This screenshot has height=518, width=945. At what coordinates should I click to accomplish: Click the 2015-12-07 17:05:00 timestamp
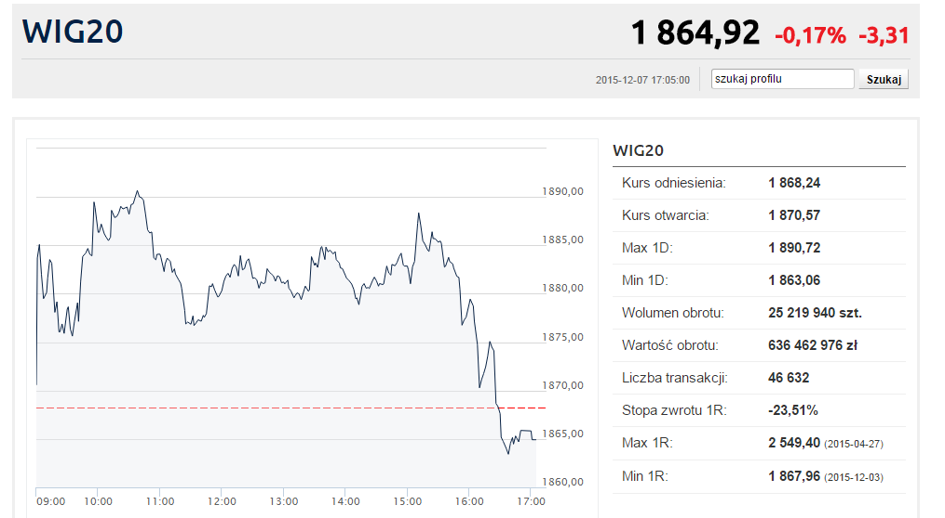(x=642, y=80)
